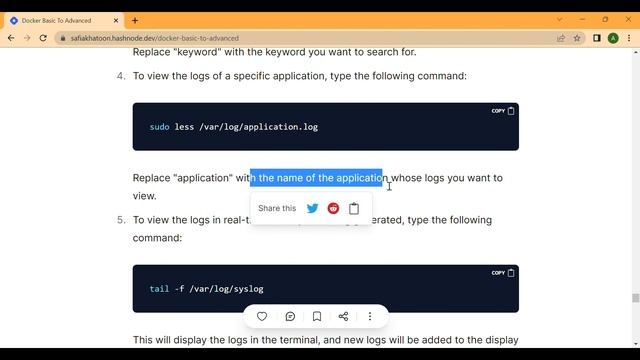Copy selected text via clipboard icon
Viewport: 640px width, 360px height.
354,208
